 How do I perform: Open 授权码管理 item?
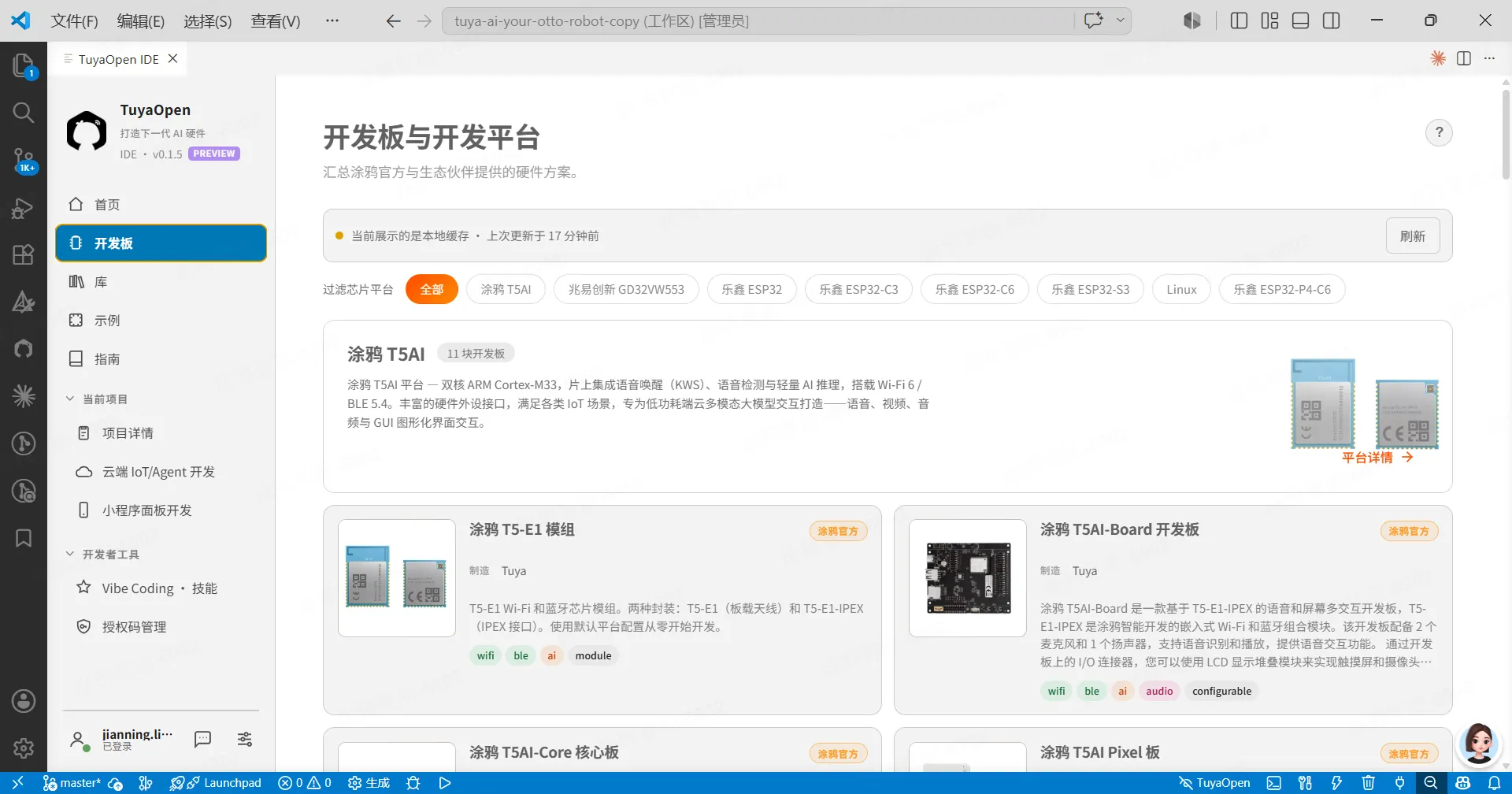click(161, 627)
